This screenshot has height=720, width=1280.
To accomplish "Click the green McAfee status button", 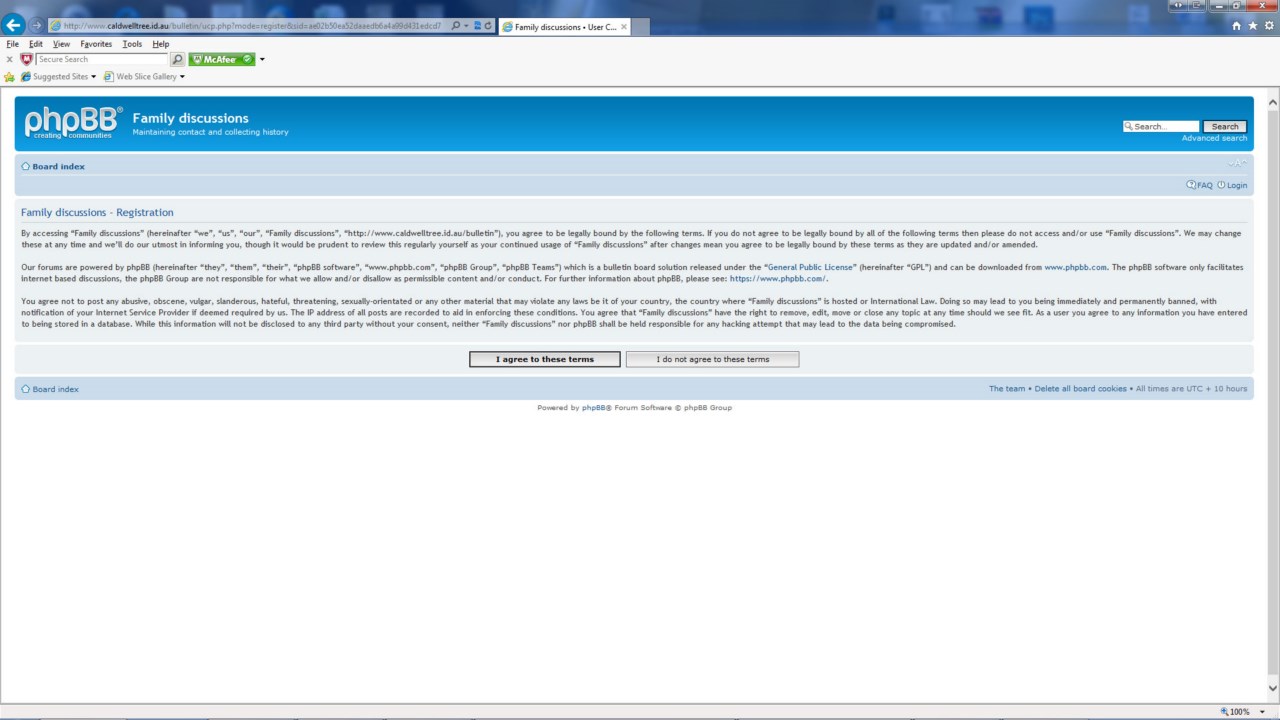I will tap(222, 59).
